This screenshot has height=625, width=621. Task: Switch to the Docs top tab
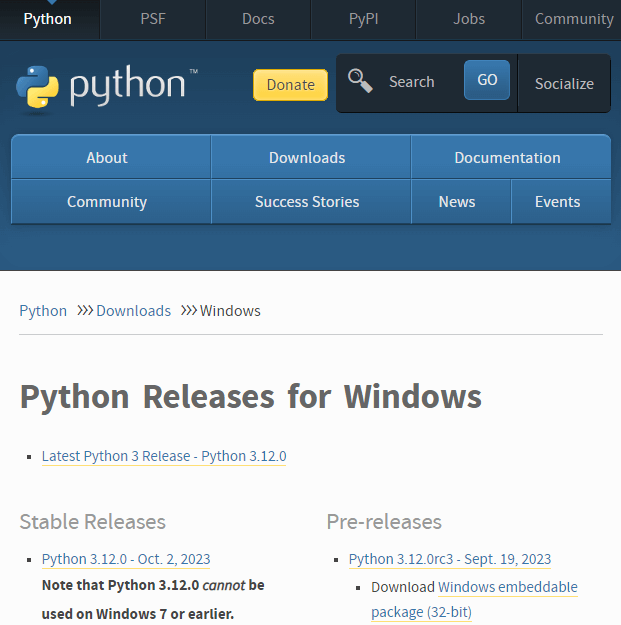click(x=258, y=19)
